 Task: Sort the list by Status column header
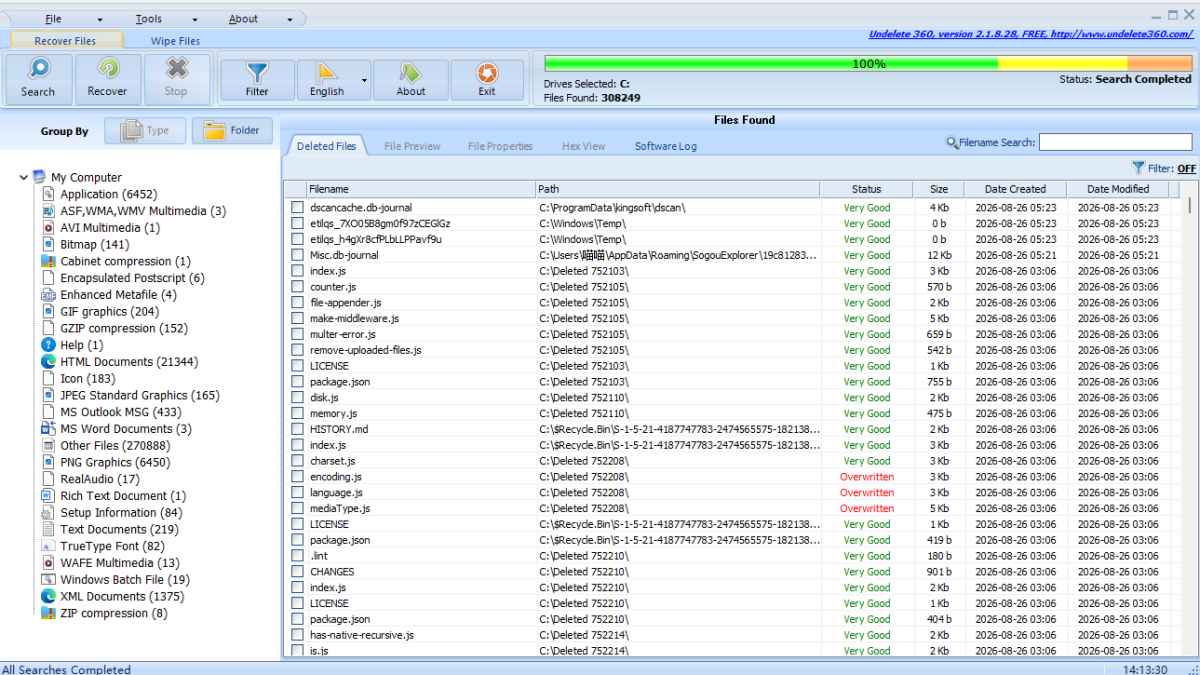click(866, 189)
